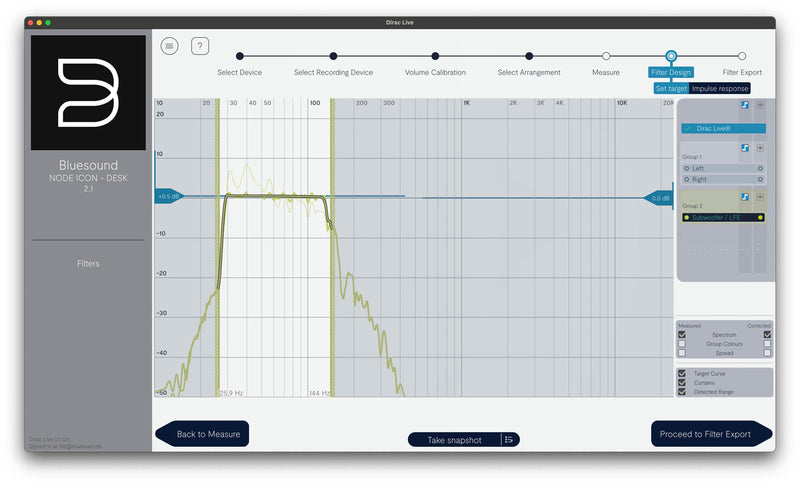Click circle at right of Right channel
The width and height of the screenshot is (800, 484).
click(x=760, y=180)
